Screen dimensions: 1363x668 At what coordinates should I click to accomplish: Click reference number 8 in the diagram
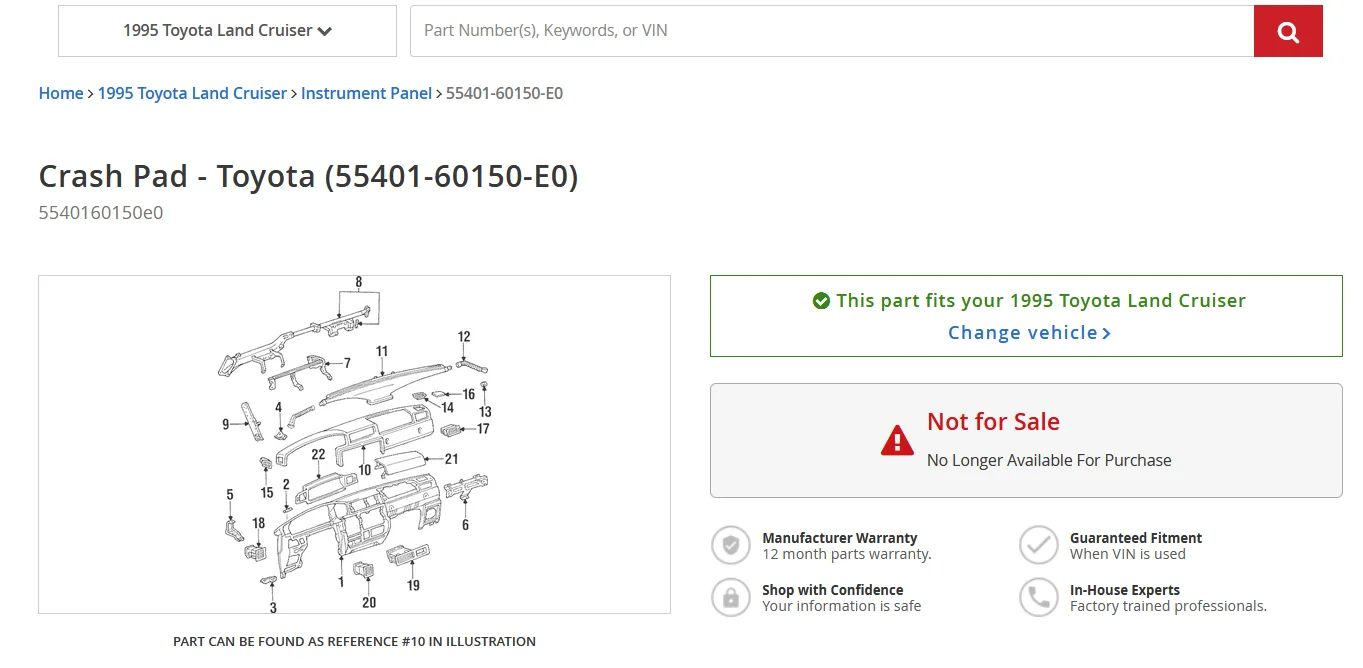pyautogui.click(x=358, y=282)
